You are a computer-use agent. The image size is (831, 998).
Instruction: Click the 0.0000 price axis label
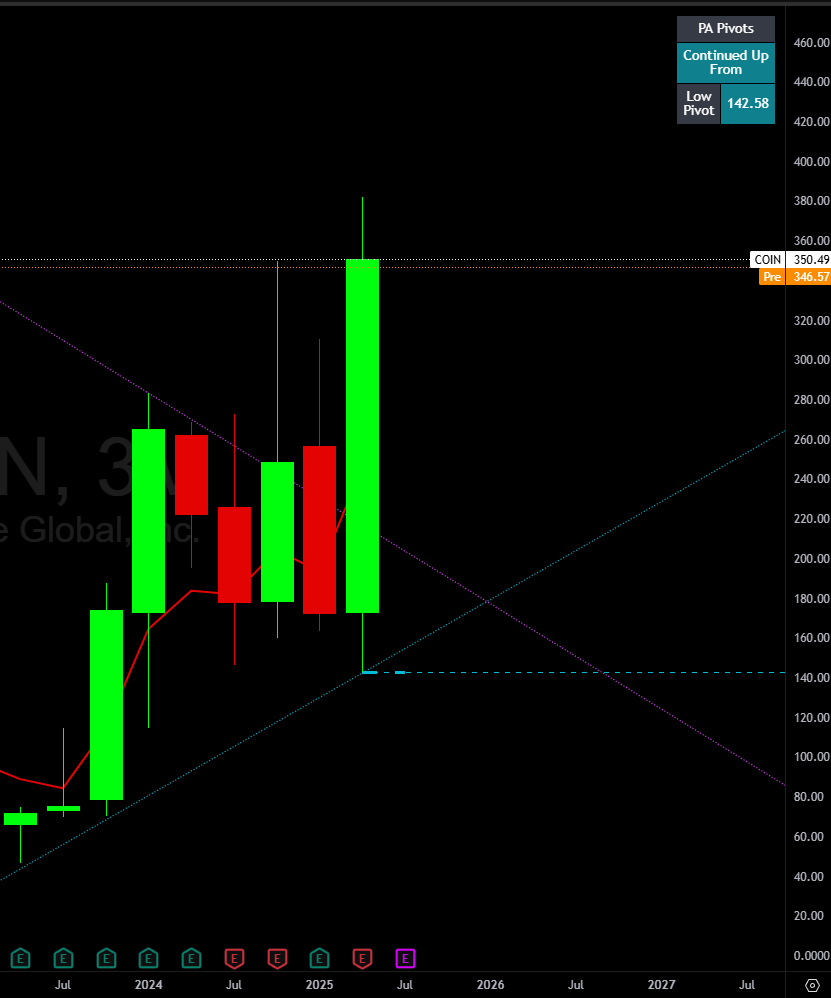click(811, 955)
